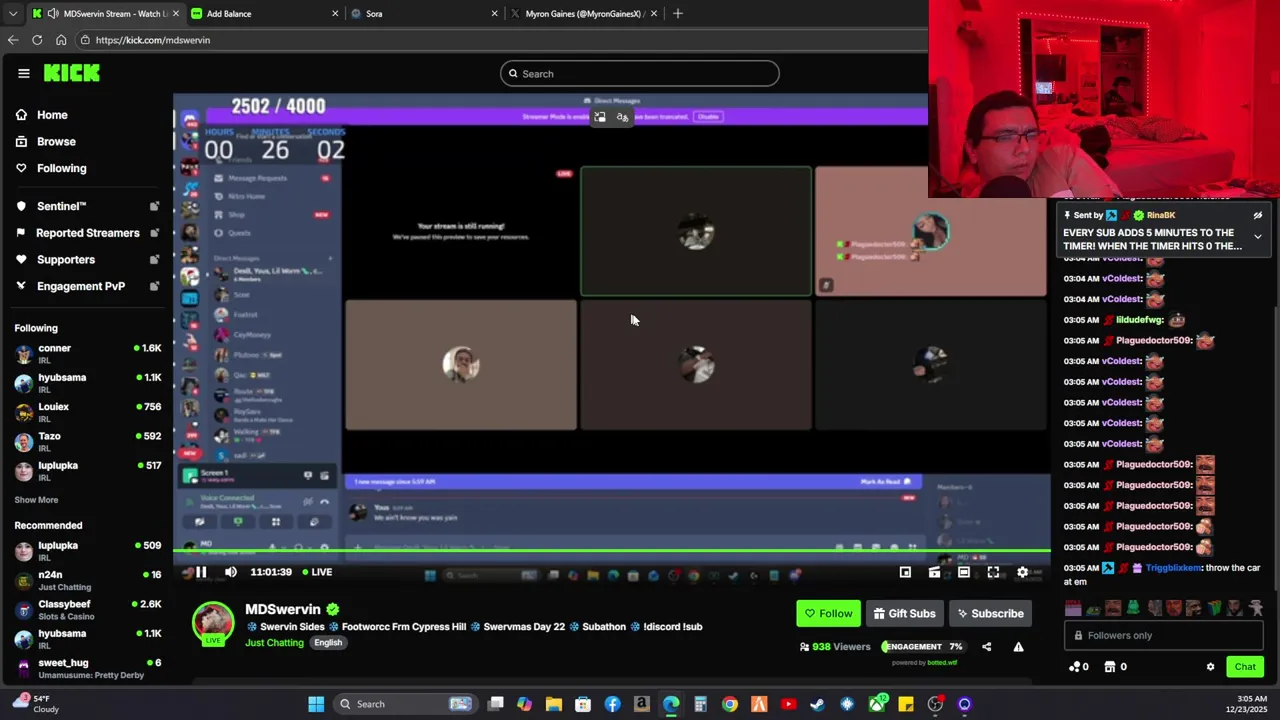Open Reported Streamers page

[87, 233]
